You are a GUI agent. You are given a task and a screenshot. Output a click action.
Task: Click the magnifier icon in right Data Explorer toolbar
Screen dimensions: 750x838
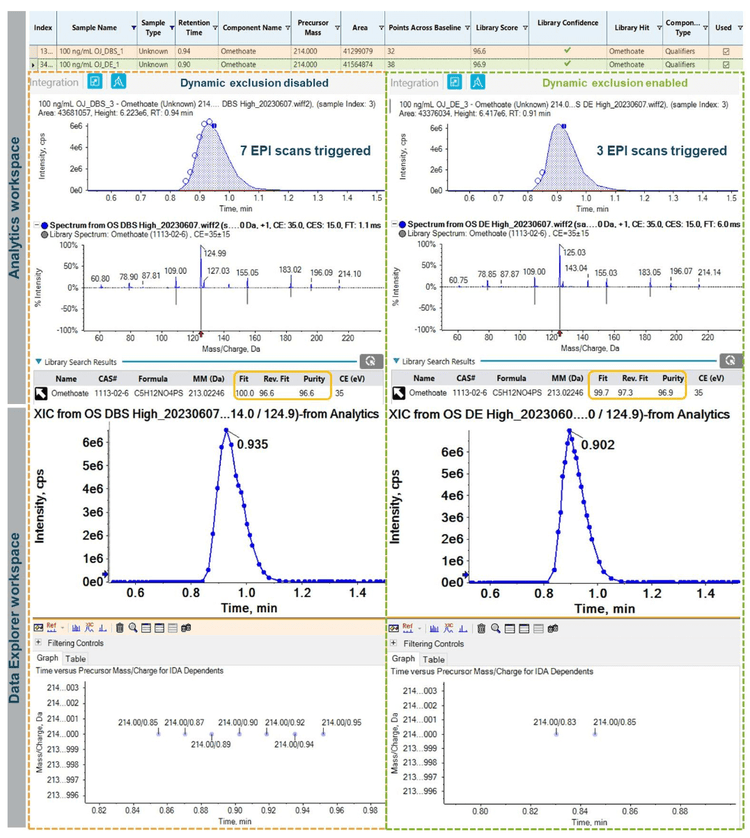[494, 628]
